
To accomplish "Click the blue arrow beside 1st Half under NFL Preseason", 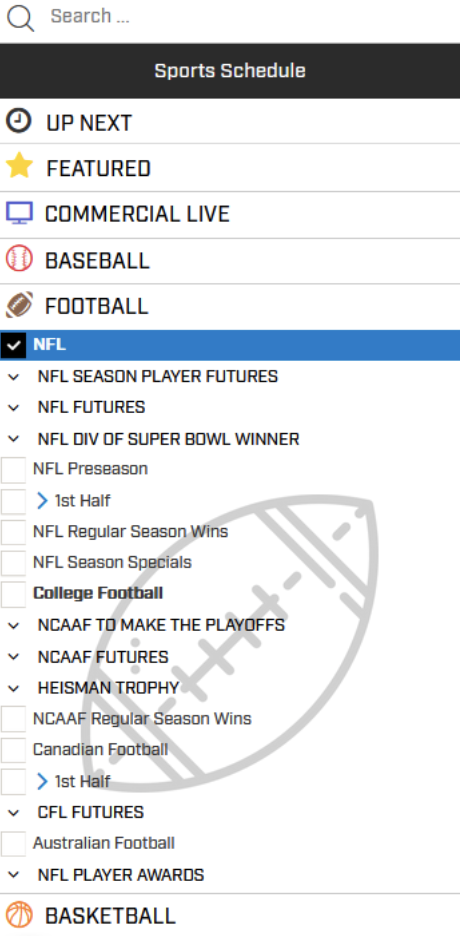I will [42, 500].
